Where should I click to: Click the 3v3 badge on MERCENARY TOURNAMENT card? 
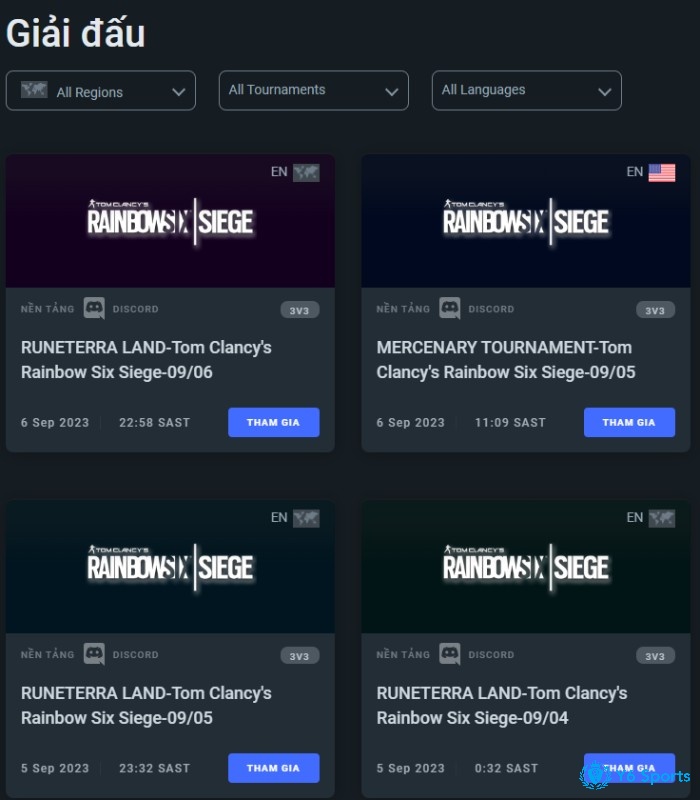tap(656, 310)
